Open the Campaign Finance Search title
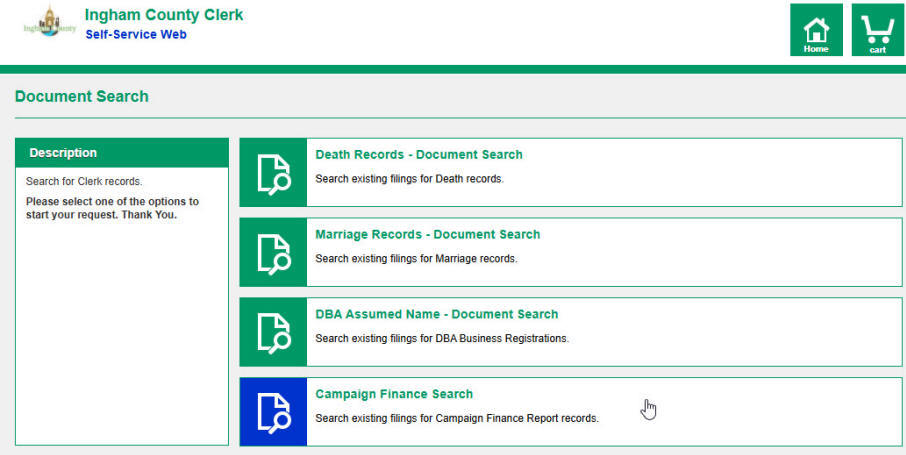Screen dimensions: 906x455 (394, 395)
